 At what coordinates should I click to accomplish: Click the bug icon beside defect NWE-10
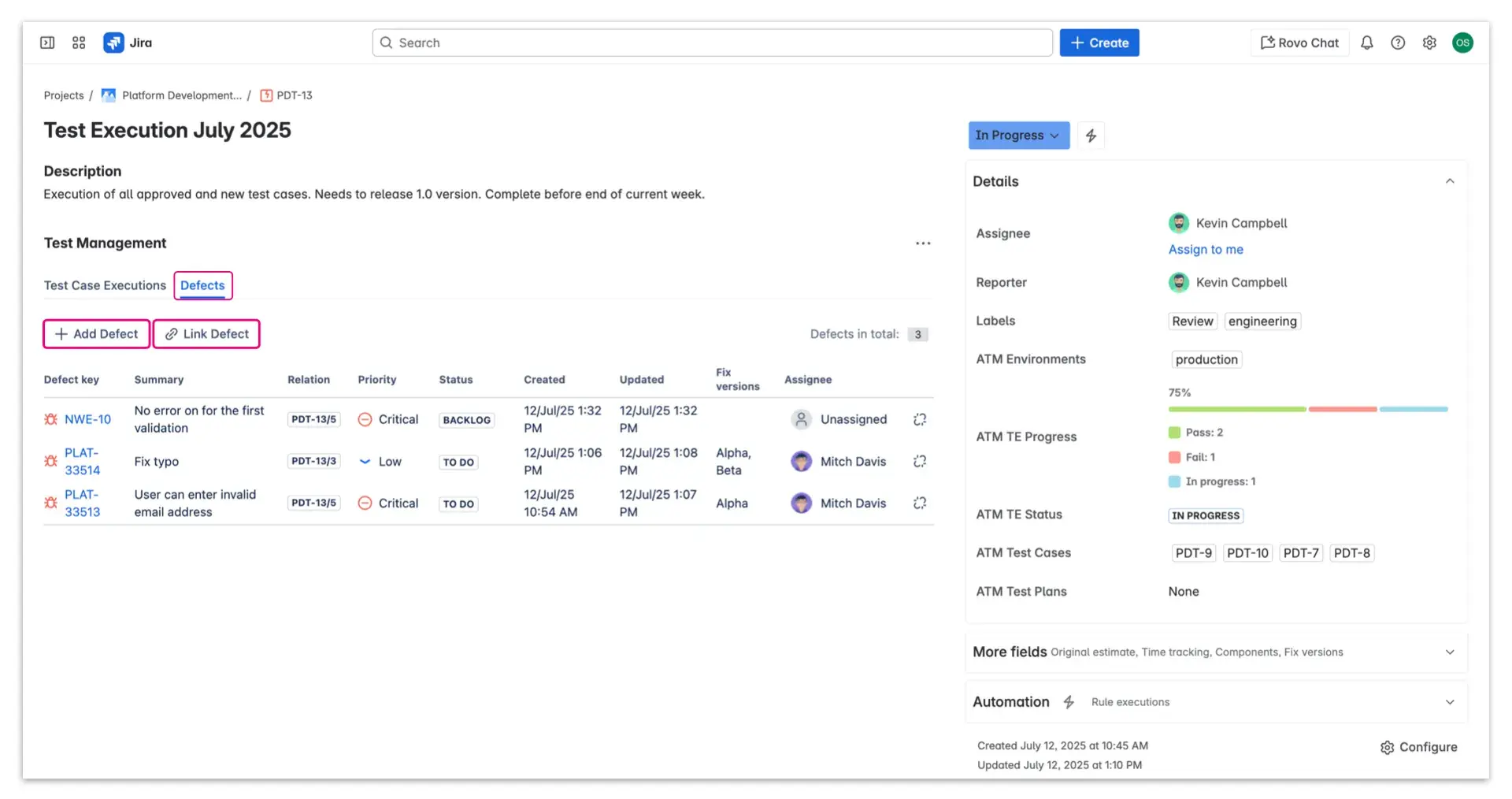coord(52,419)
